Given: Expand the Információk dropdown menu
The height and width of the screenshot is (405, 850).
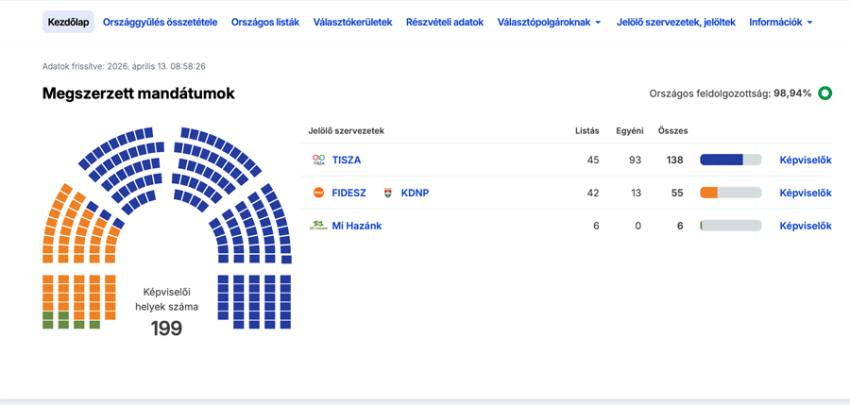Looking at the screenshot, I should click(x=780, y=22).
